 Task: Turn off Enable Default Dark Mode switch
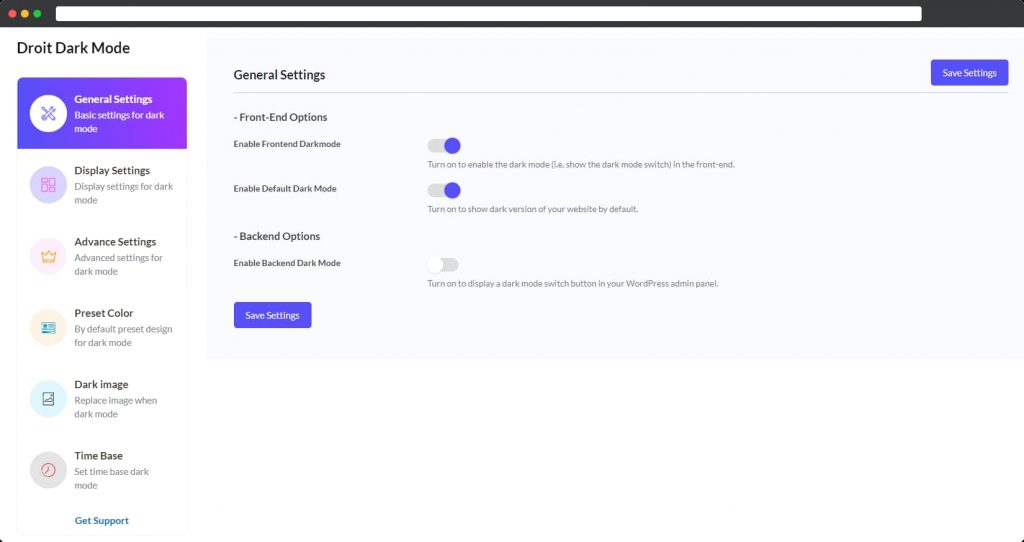444,190
